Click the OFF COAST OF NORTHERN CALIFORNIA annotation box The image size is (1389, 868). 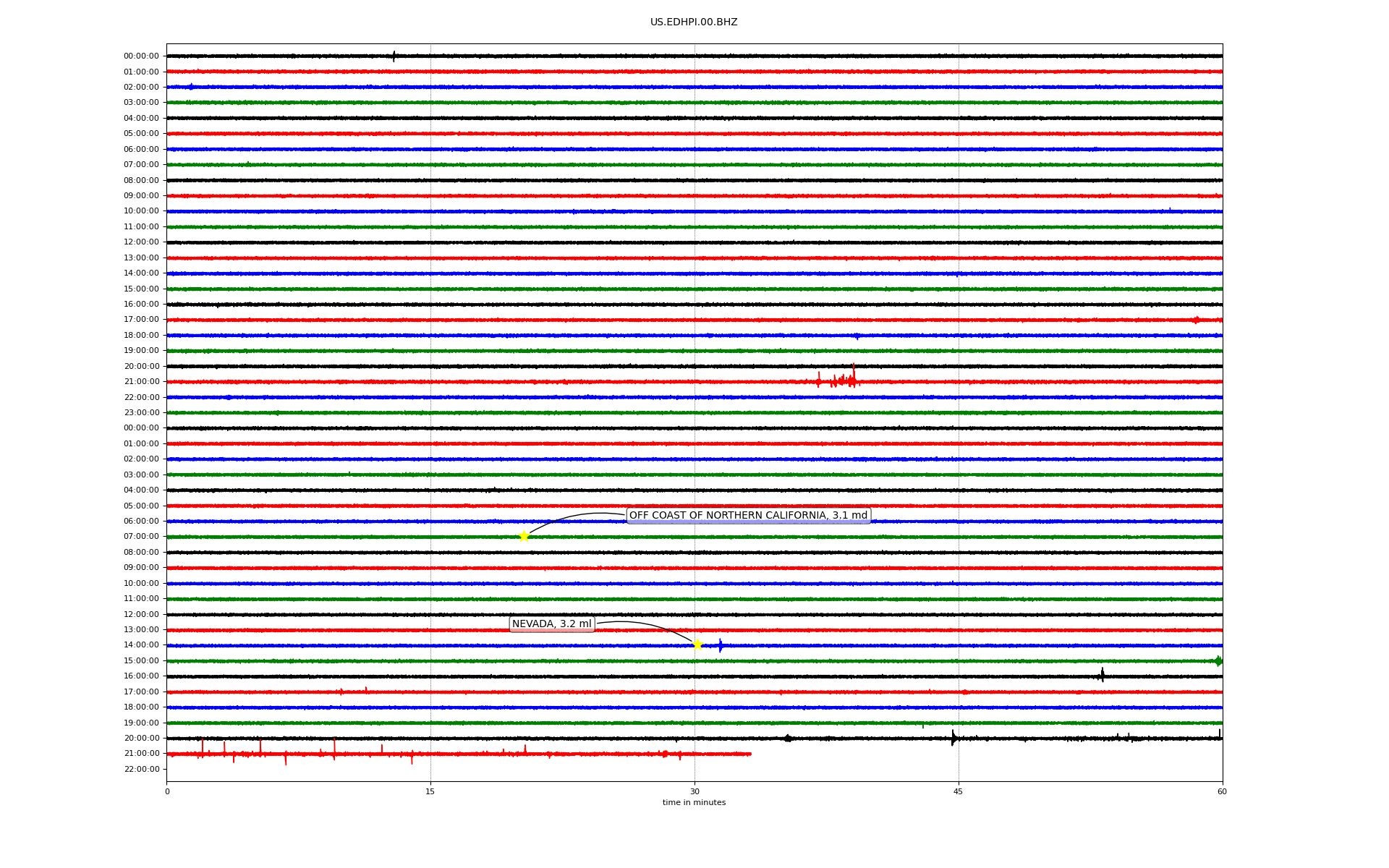coord(748,516)
